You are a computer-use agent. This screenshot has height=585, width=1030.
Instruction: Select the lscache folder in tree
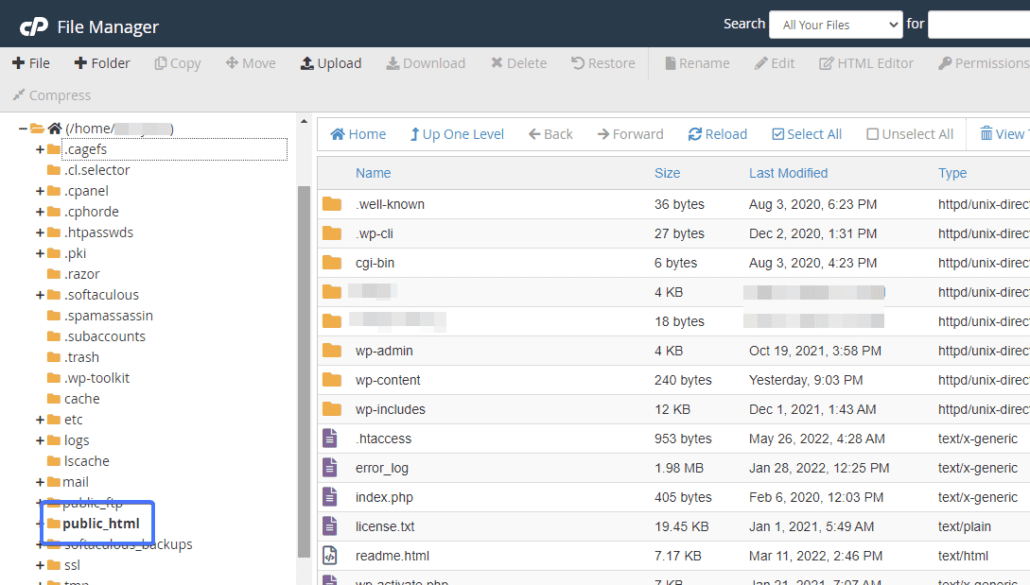pos(86,461)
